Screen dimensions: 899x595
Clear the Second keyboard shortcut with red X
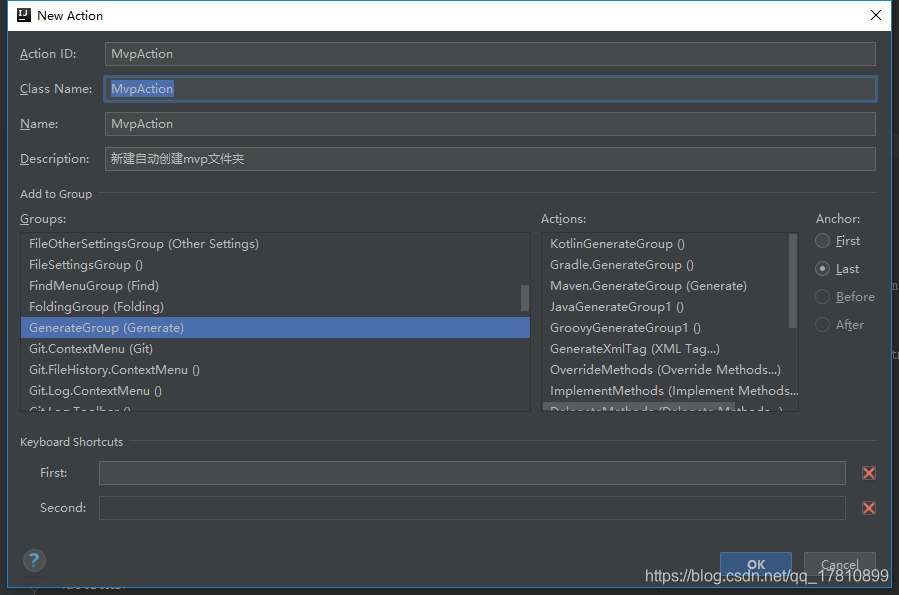(869, 508)
